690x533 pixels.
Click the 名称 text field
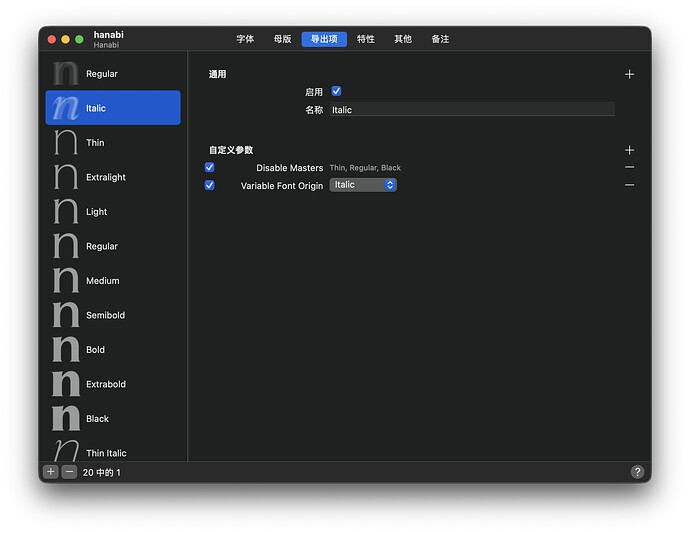click(471, 110)
